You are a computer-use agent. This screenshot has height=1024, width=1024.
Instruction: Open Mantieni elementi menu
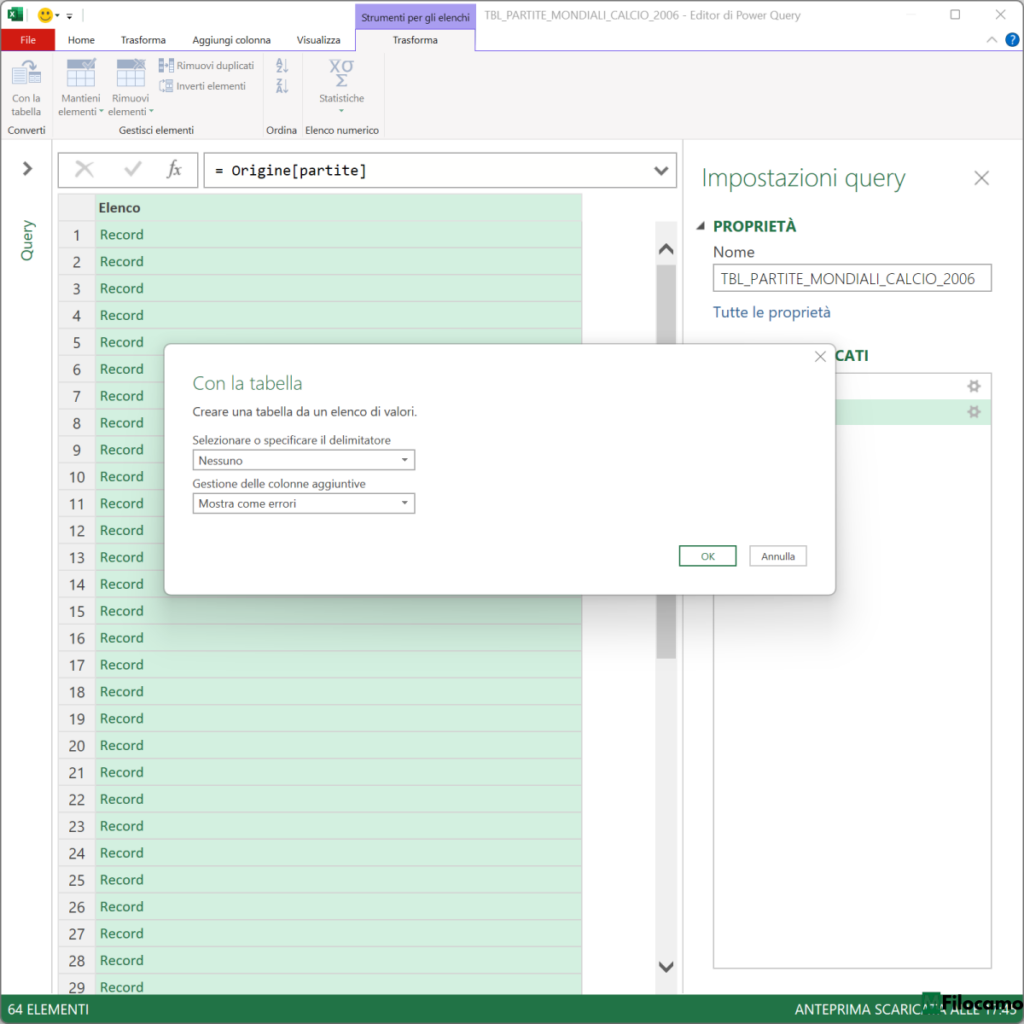tap(80, 88)
